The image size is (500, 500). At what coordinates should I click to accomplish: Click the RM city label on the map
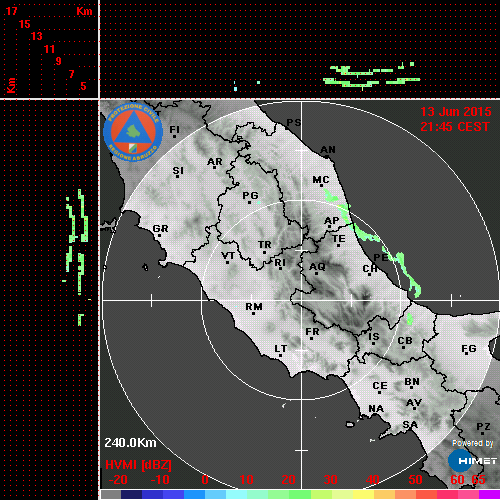tap(254, 307)
